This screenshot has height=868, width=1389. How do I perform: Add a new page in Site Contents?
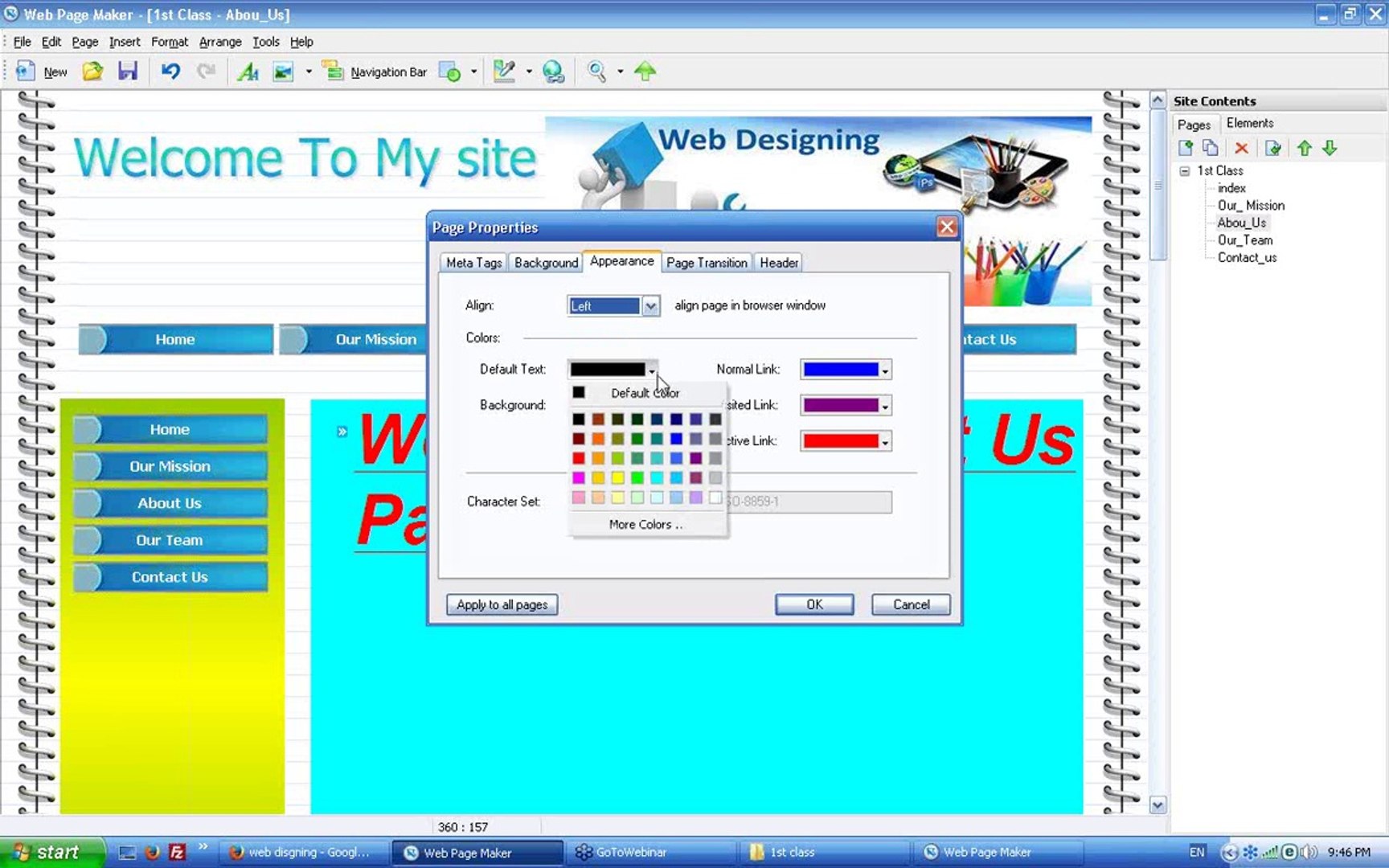click(1186, 148)
